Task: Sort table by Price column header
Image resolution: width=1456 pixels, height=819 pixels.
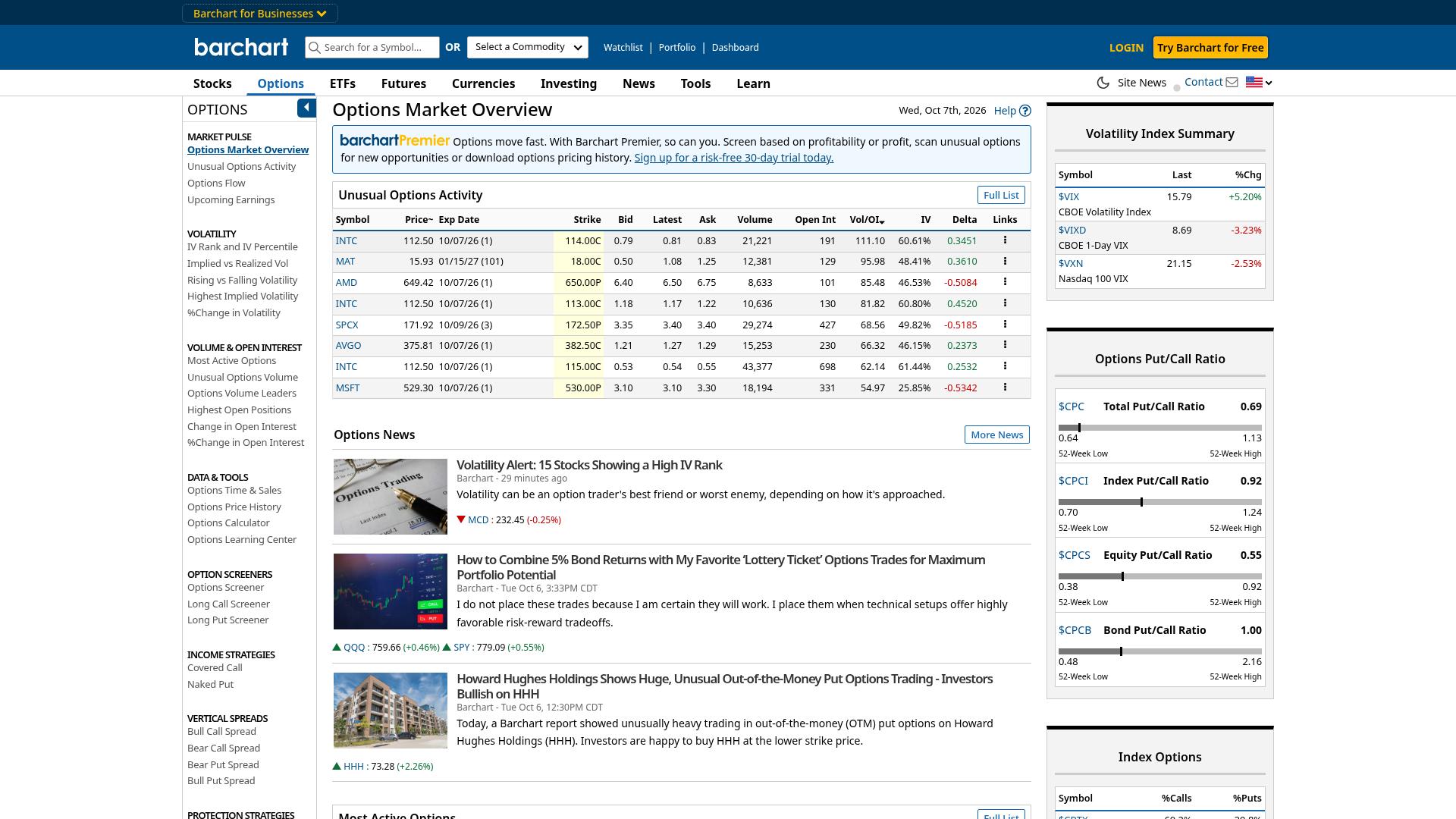Action: 419,220
